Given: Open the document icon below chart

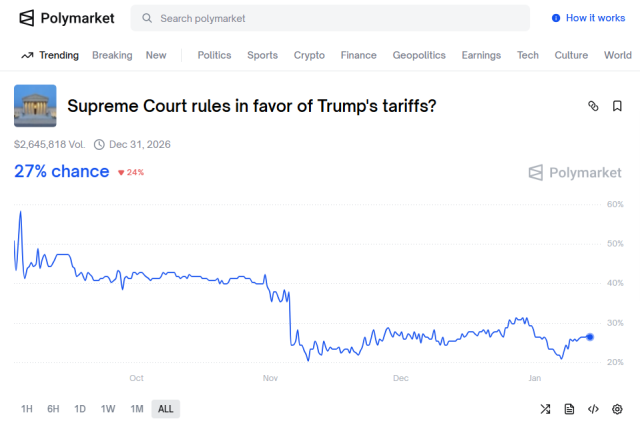Looking at the screenshot, I should pos(569,409).
